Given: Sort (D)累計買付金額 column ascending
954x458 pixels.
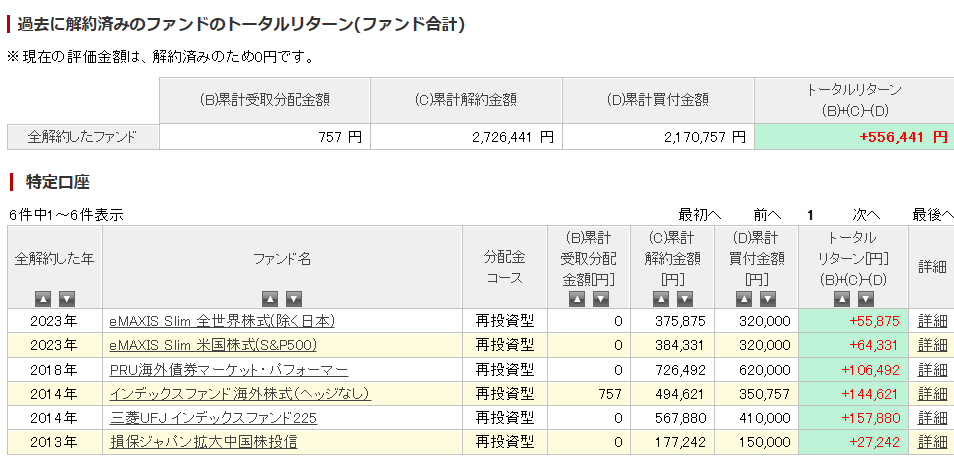Looking at the screenshot, I should point(744,298).
